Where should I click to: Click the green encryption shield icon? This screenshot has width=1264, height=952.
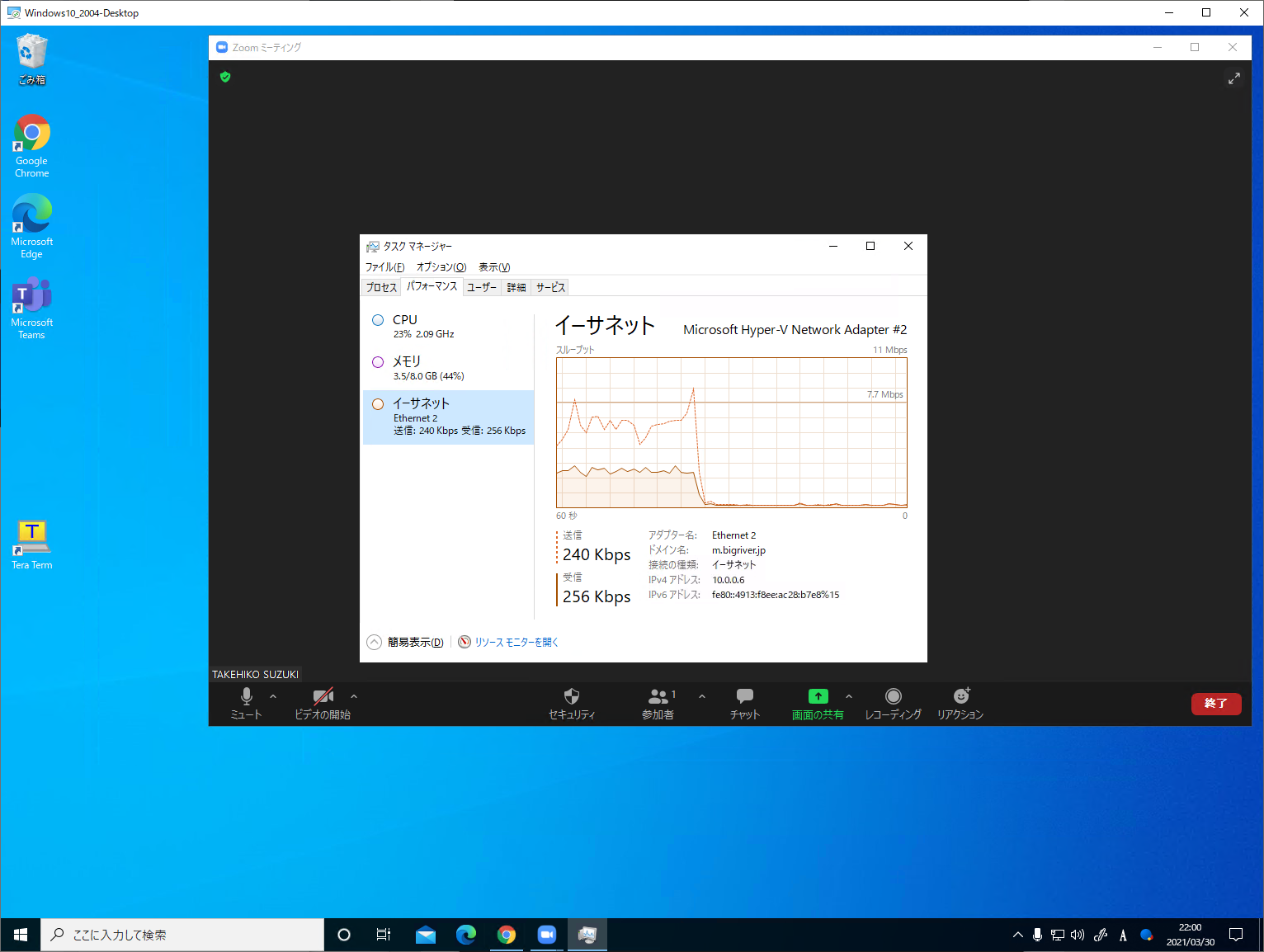click(225, 77)
